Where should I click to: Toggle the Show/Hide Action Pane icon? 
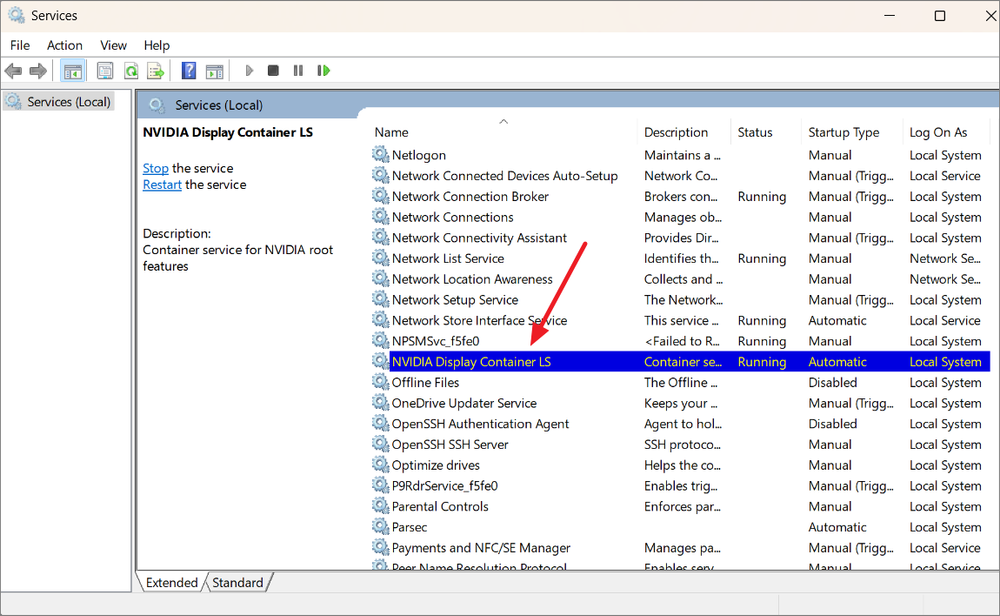point(214,71)
